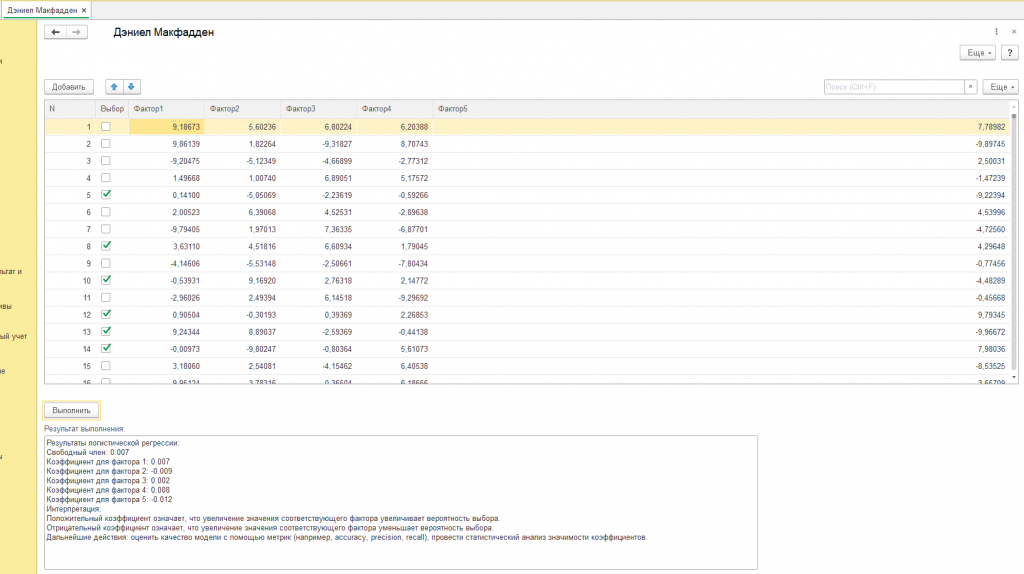Toggle Выбор checkbox in row 15

tap(106, 366)
